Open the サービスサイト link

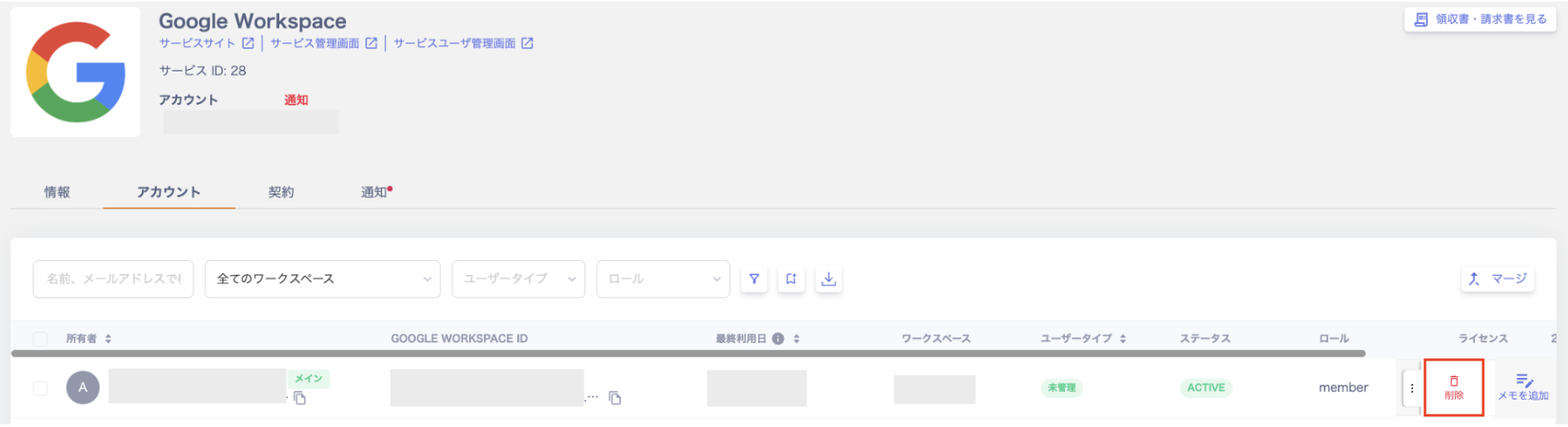(x=197, y=43)
